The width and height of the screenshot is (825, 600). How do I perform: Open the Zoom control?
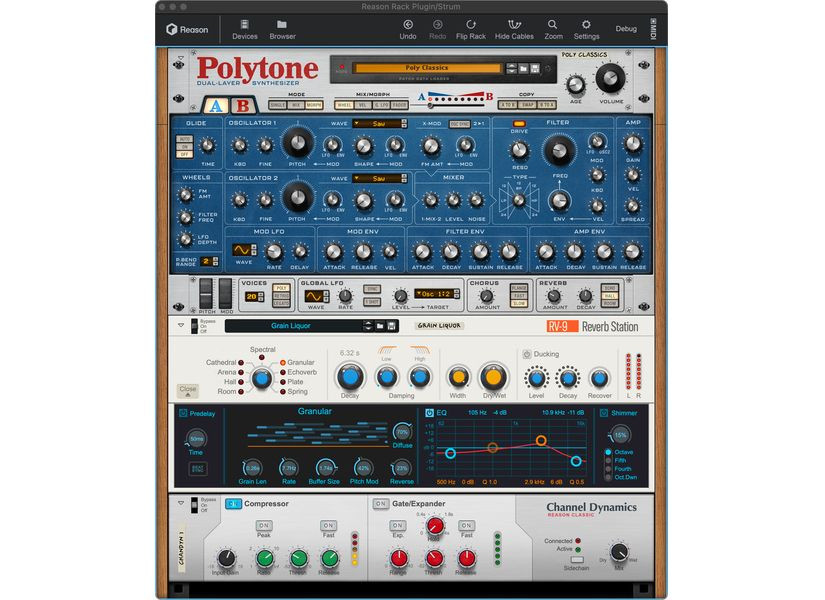click(552, 29)
